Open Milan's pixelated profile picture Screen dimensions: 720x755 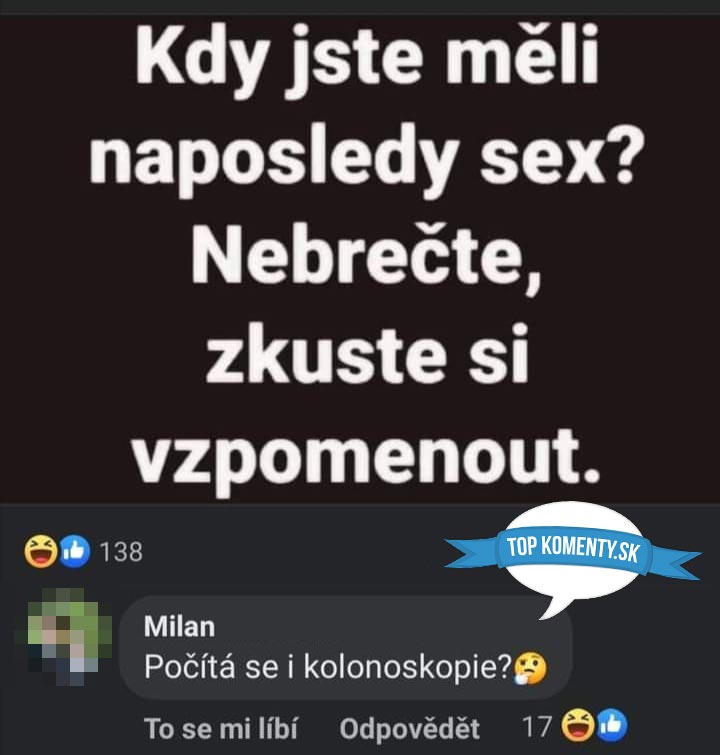pos(63,636)
